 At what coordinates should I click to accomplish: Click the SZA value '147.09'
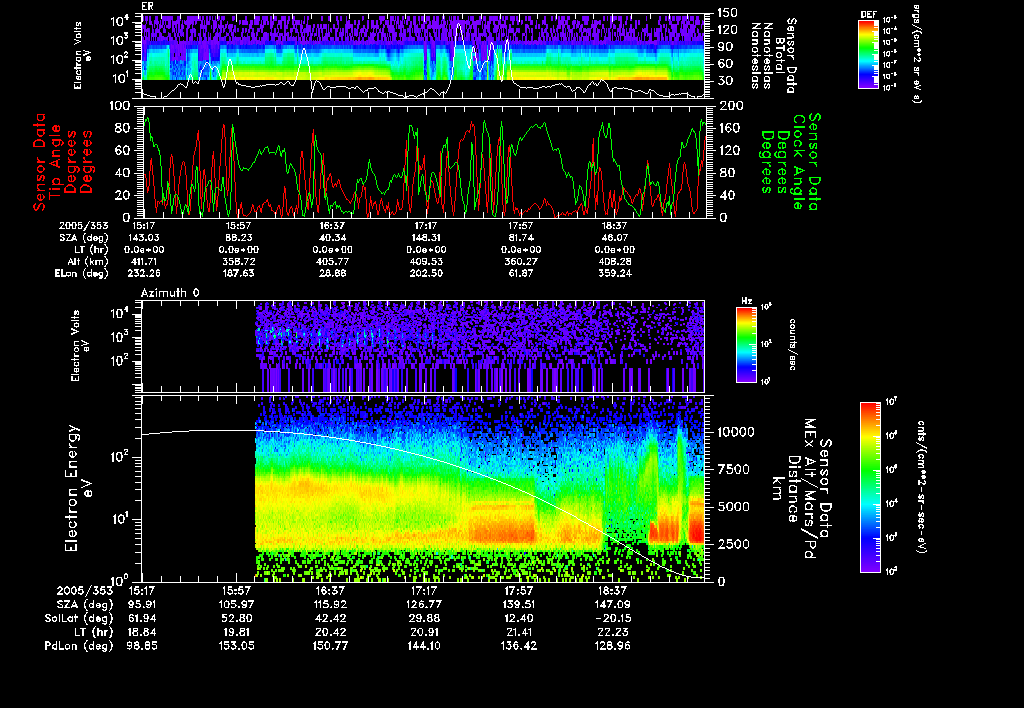click(x=612, y=605)
